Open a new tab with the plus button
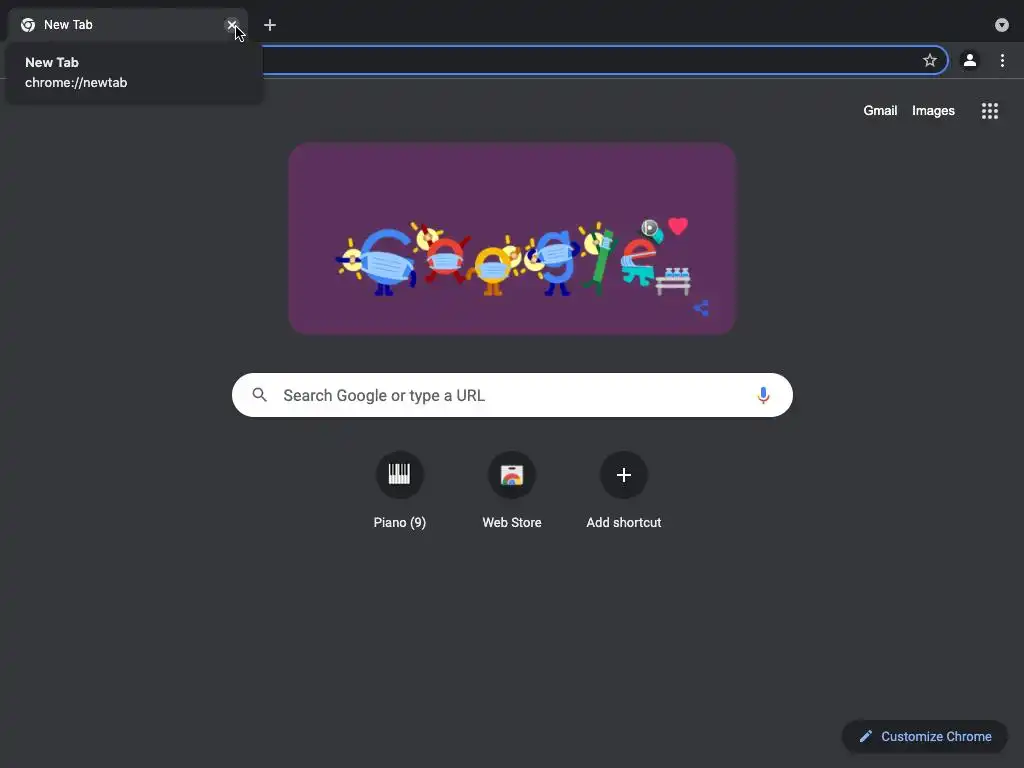 pyautogui.click(x=270, y=25)
